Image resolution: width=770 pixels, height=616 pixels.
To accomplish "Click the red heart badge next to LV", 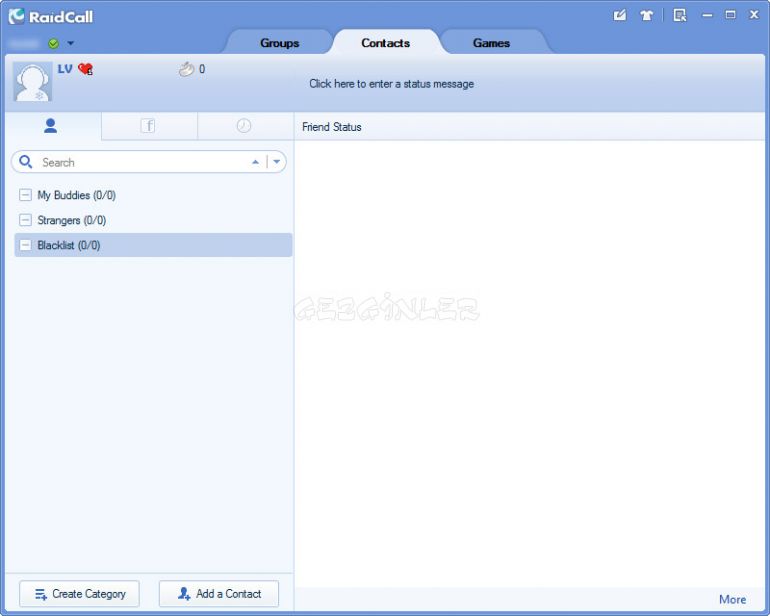I will pos(85,69).
